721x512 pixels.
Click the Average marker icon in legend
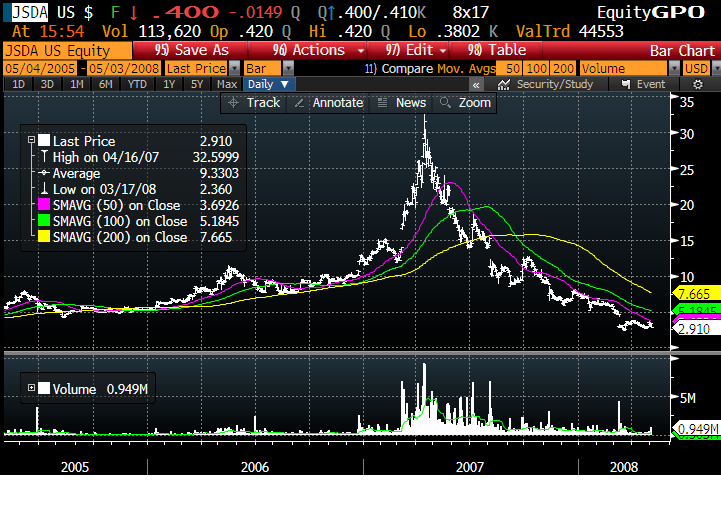click(x=44, y=173)
